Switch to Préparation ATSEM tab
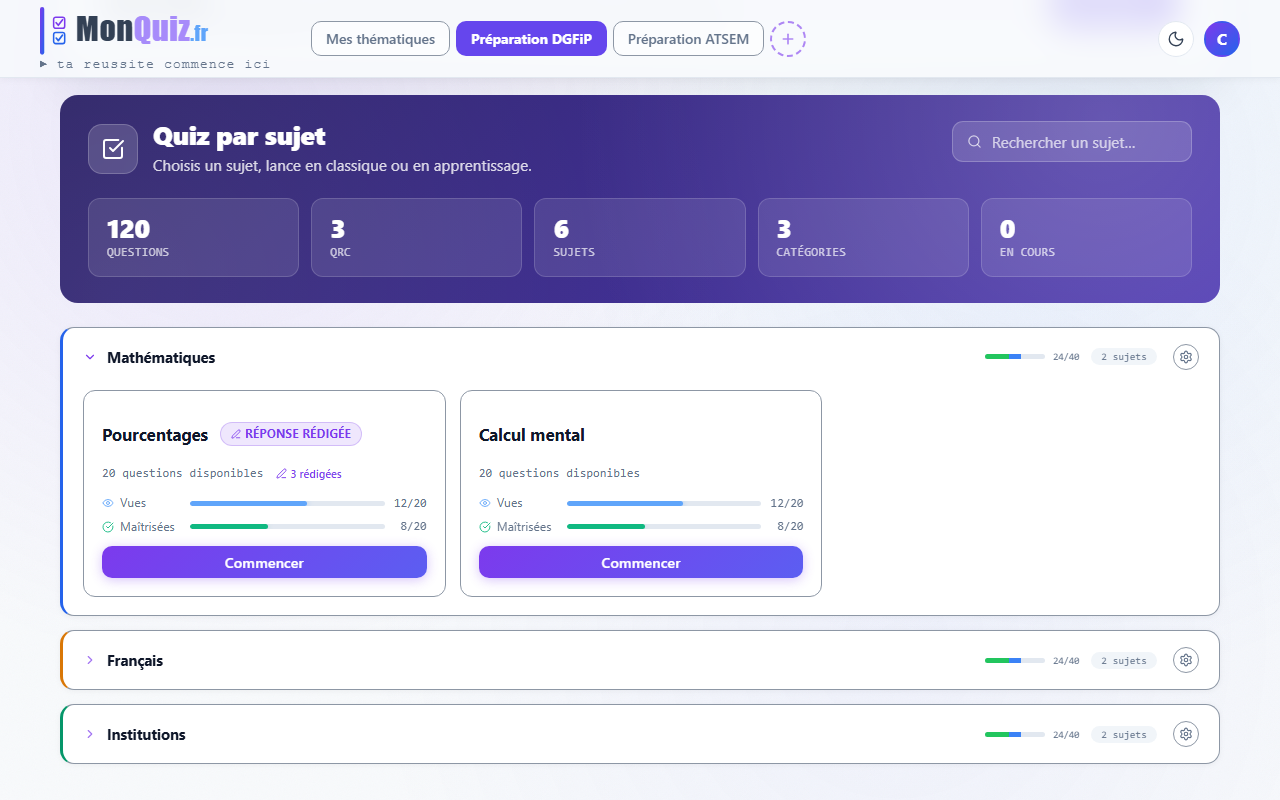This screenshot has height=800, width=1280. click(688, 39)
